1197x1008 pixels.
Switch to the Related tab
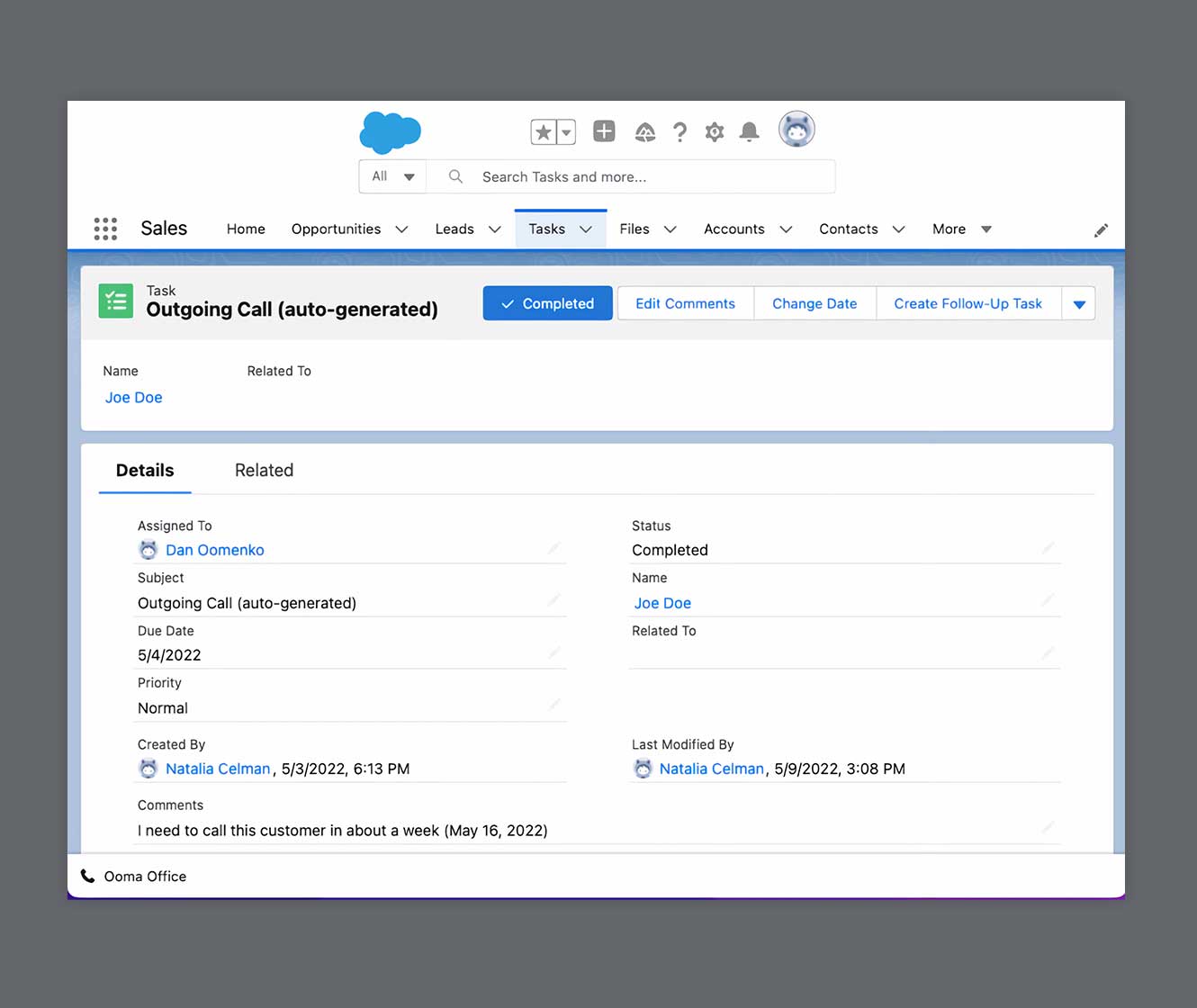[264, 470]
